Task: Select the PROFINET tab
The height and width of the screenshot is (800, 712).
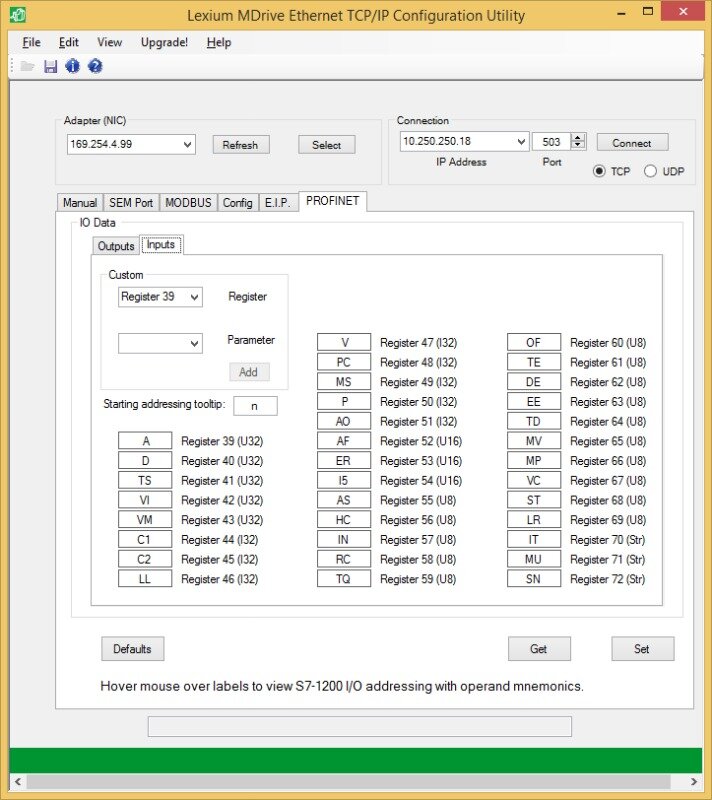Action: pyautogui.click(x=333, y=201)
